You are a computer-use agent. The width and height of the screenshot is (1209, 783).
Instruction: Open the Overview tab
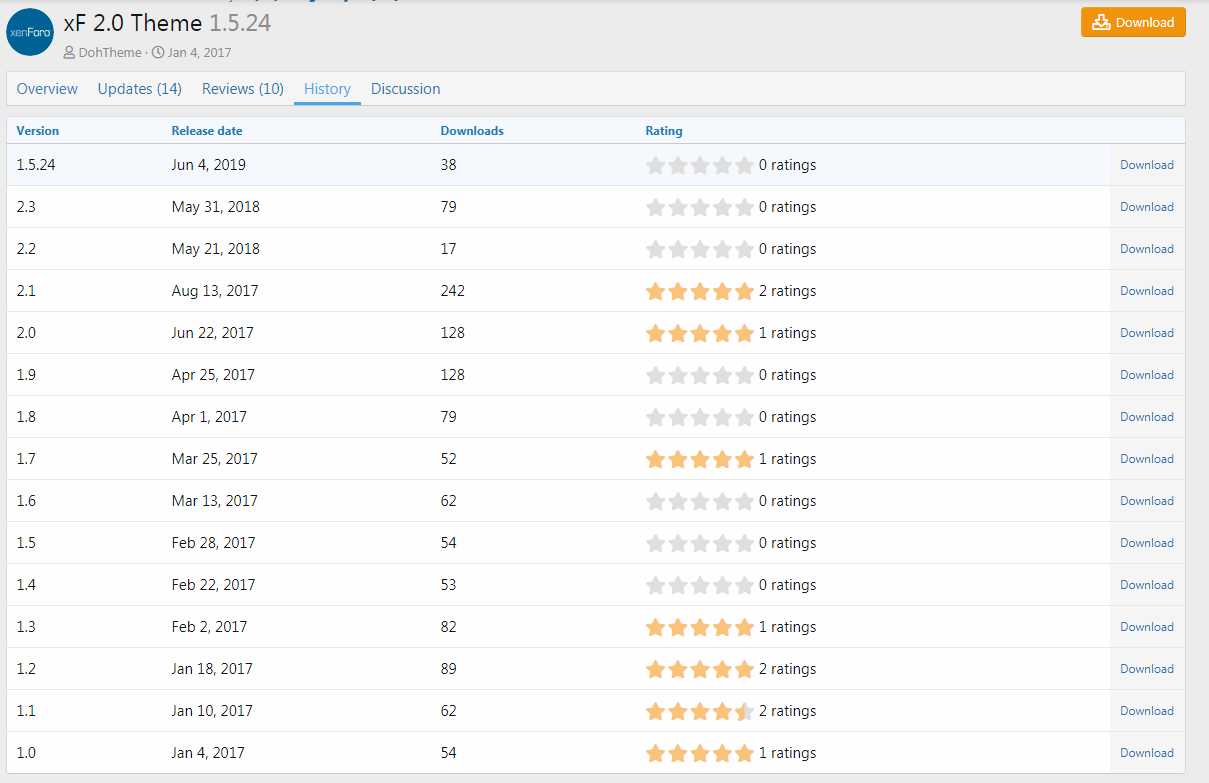tap(47, 89)
